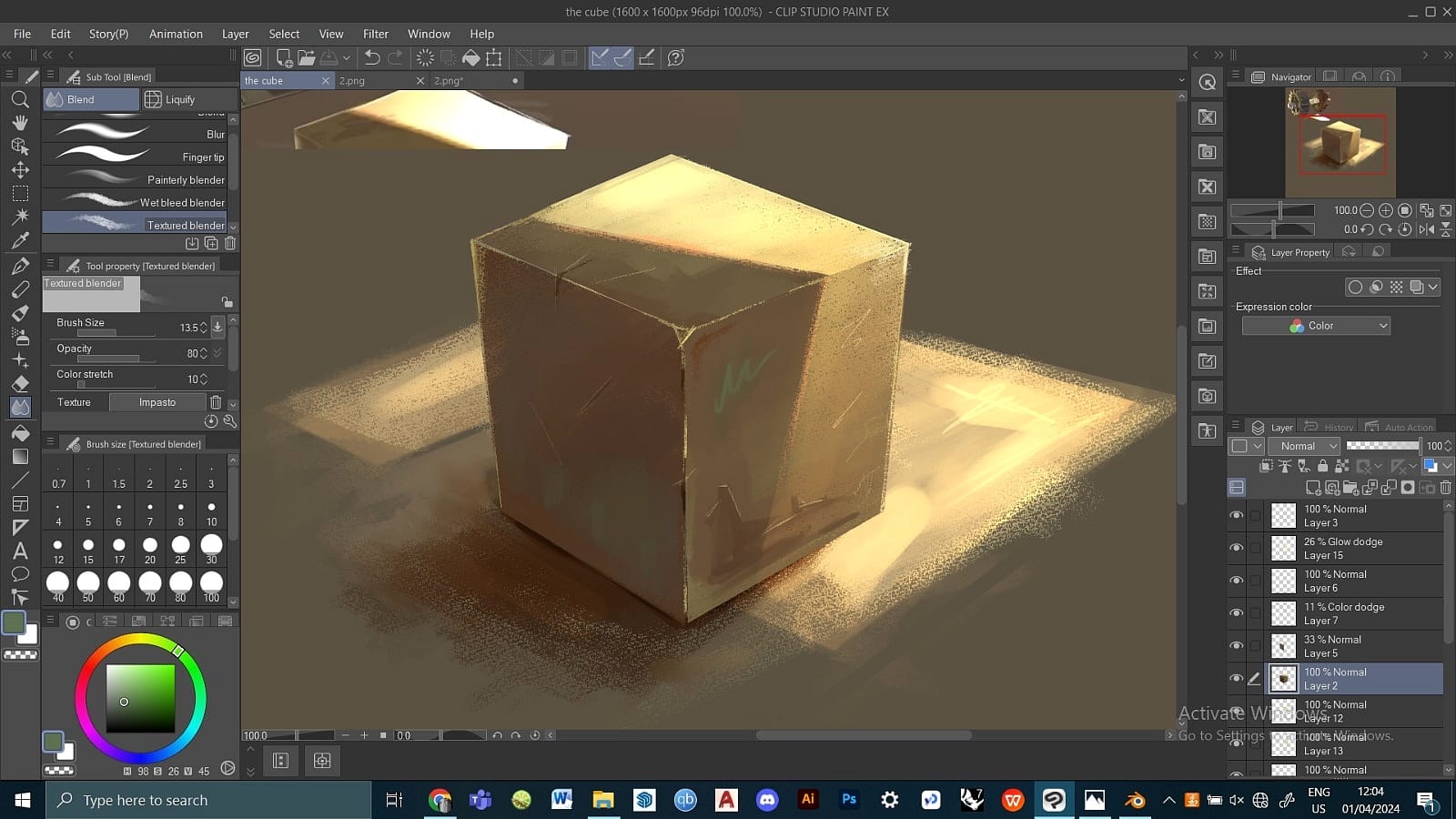Open Layer panel menu icon

(x=1235, y=427)
